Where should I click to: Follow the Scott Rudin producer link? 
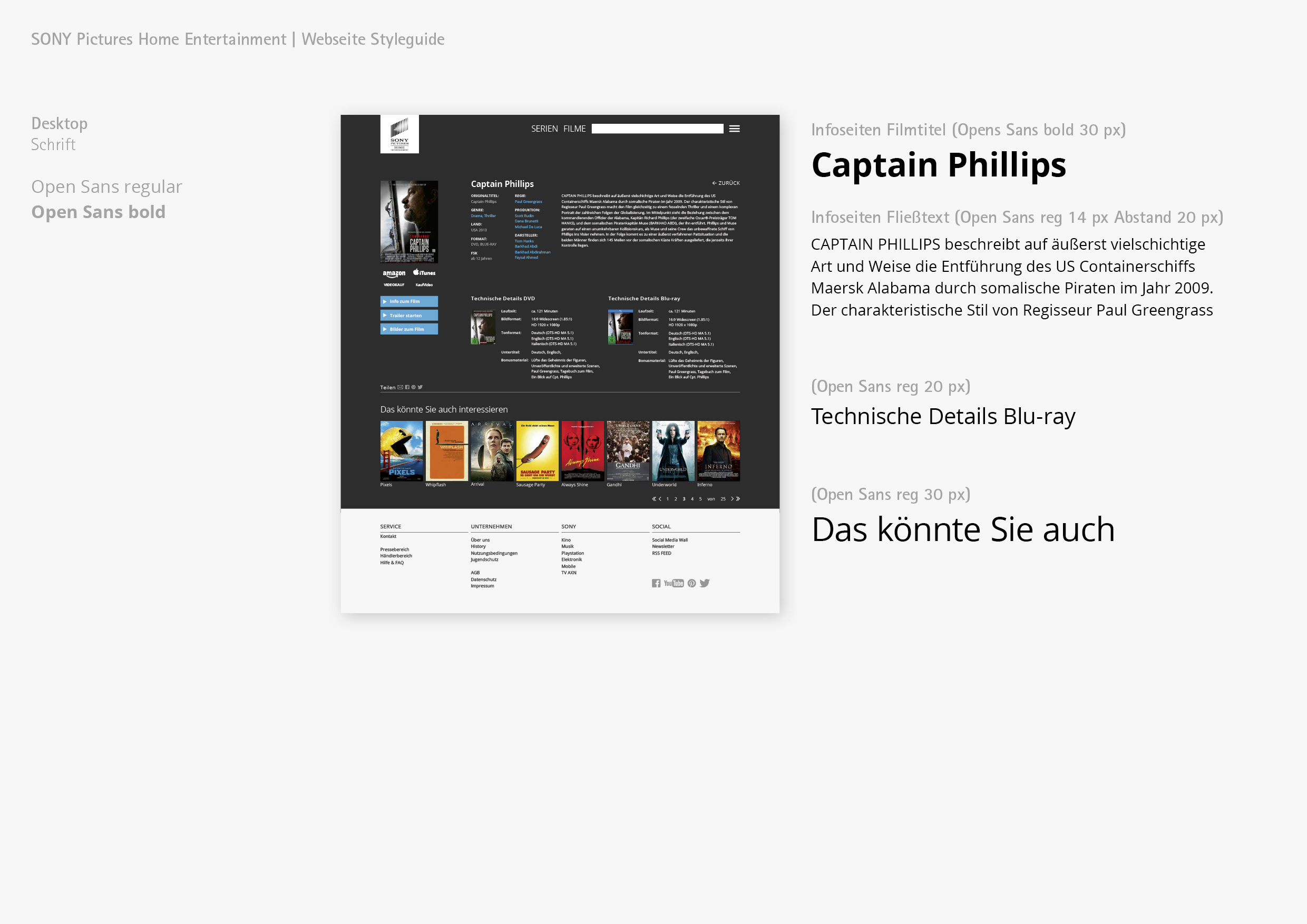tap(524, 216)
